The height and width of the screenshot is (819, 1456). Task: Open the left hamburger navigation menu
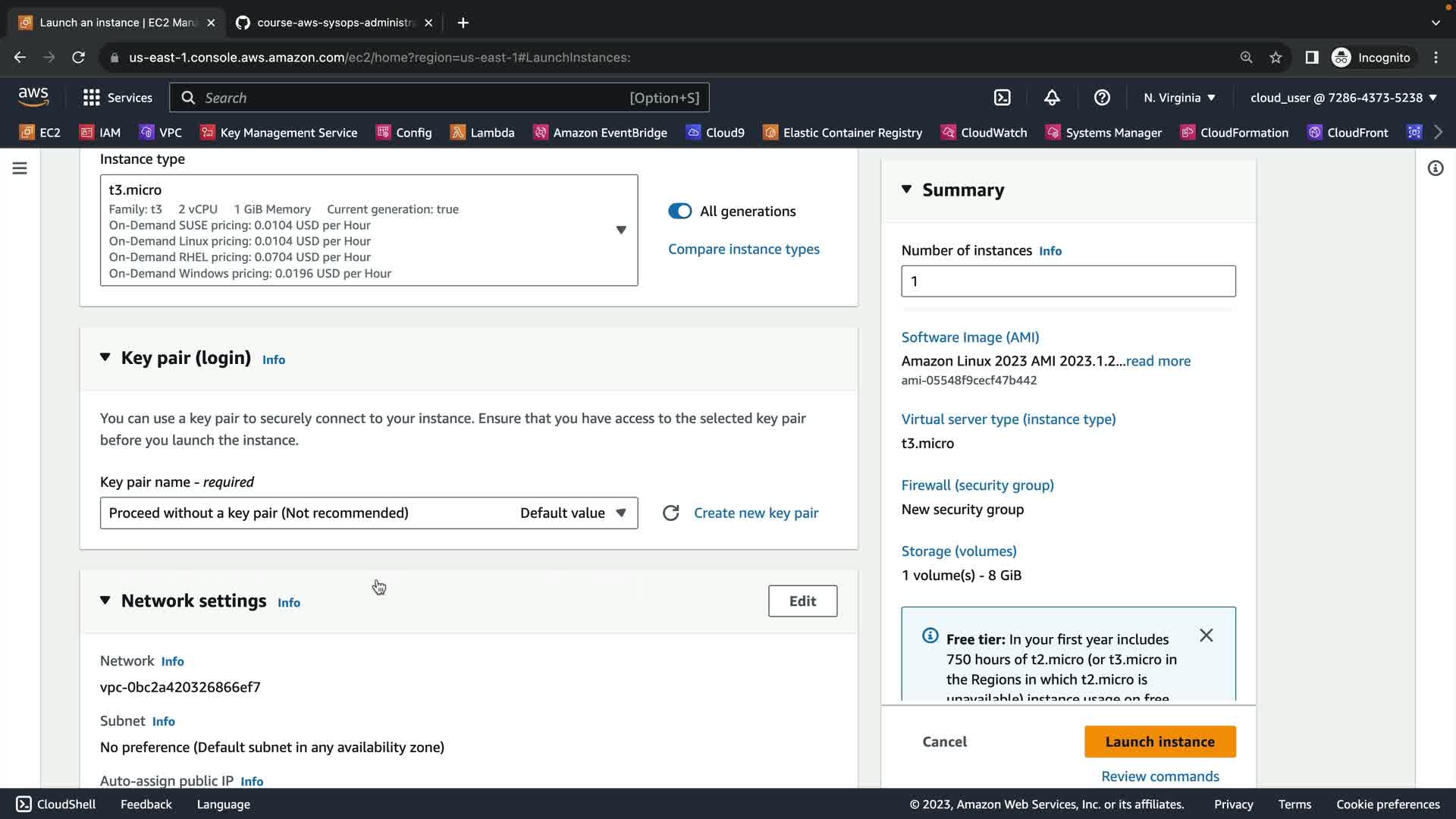20,168
